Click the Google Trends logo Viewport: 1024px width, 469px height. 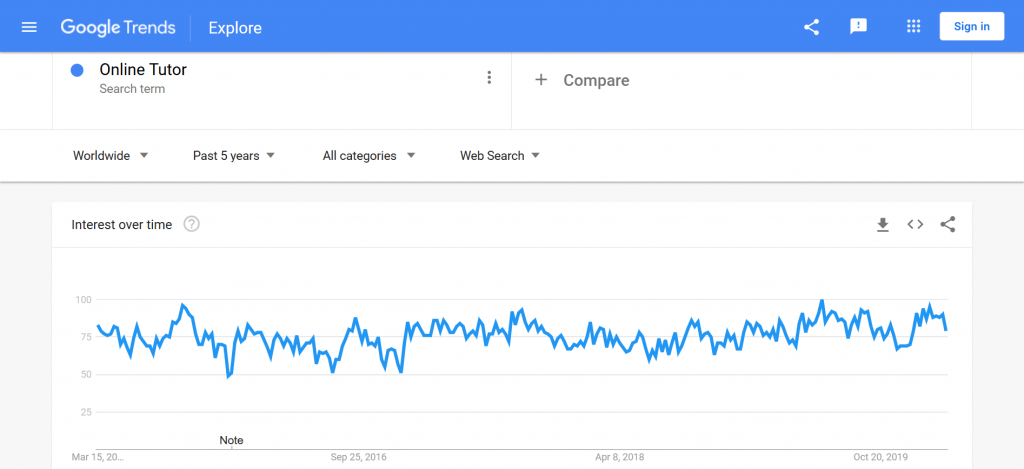(118, 27)
